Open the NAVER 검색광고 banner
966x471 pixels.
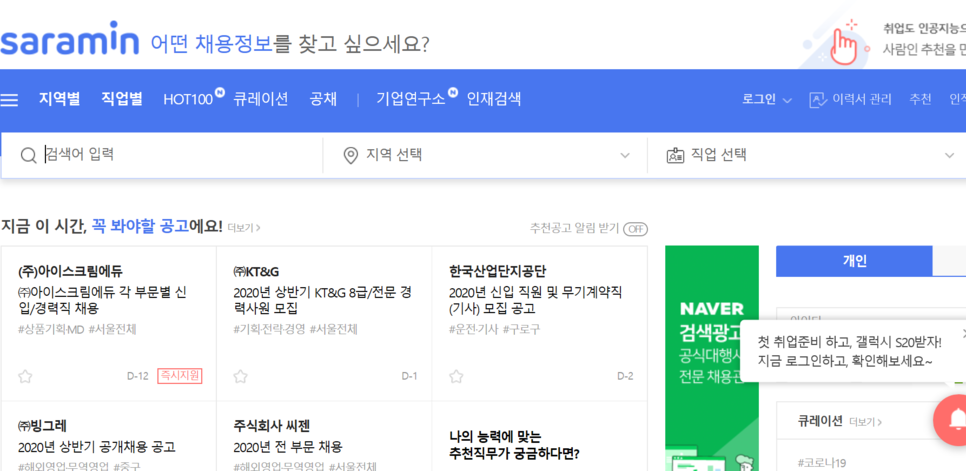tap(712, 358)
